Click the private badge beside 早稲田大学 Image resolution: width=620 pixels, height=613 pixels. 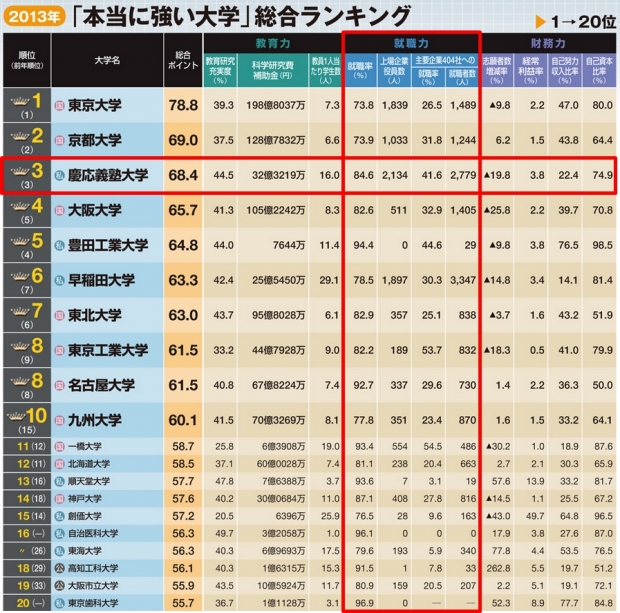click(x=59, y=280)
